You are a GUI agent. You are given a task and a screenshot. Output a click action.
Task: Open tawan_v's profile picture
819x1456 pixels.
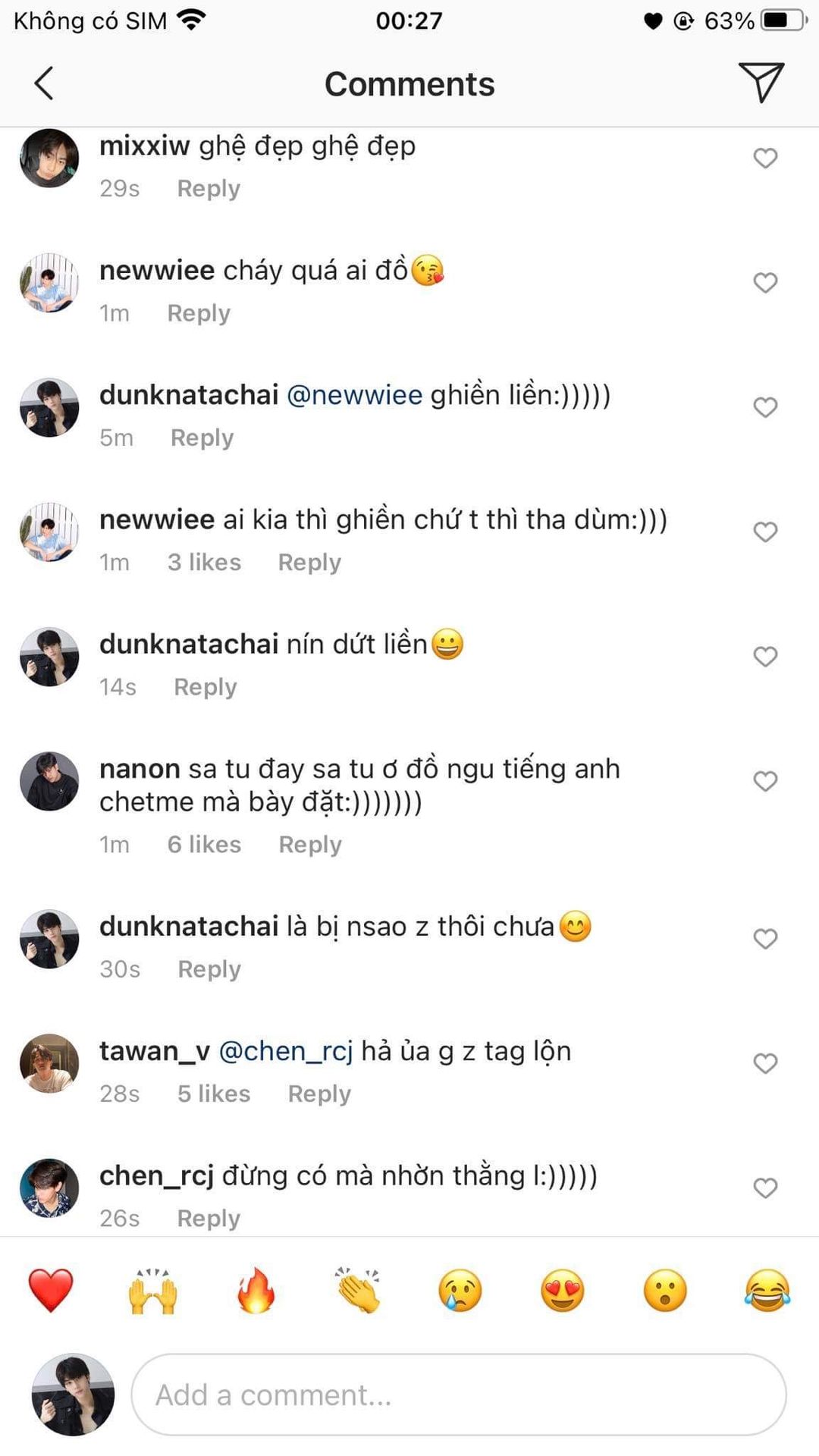49,1063
